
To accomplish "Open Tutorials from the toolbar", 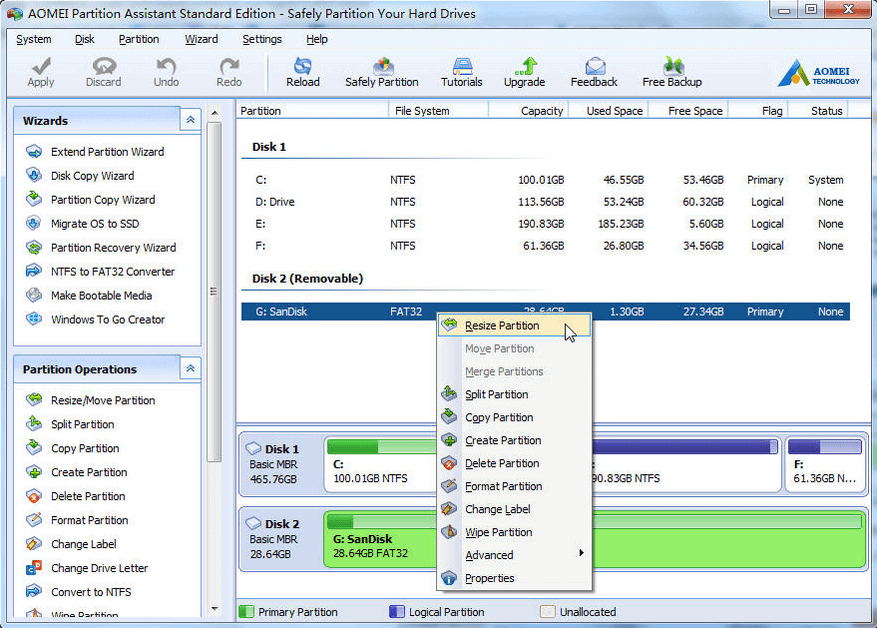I will click(x=462, y=72).
